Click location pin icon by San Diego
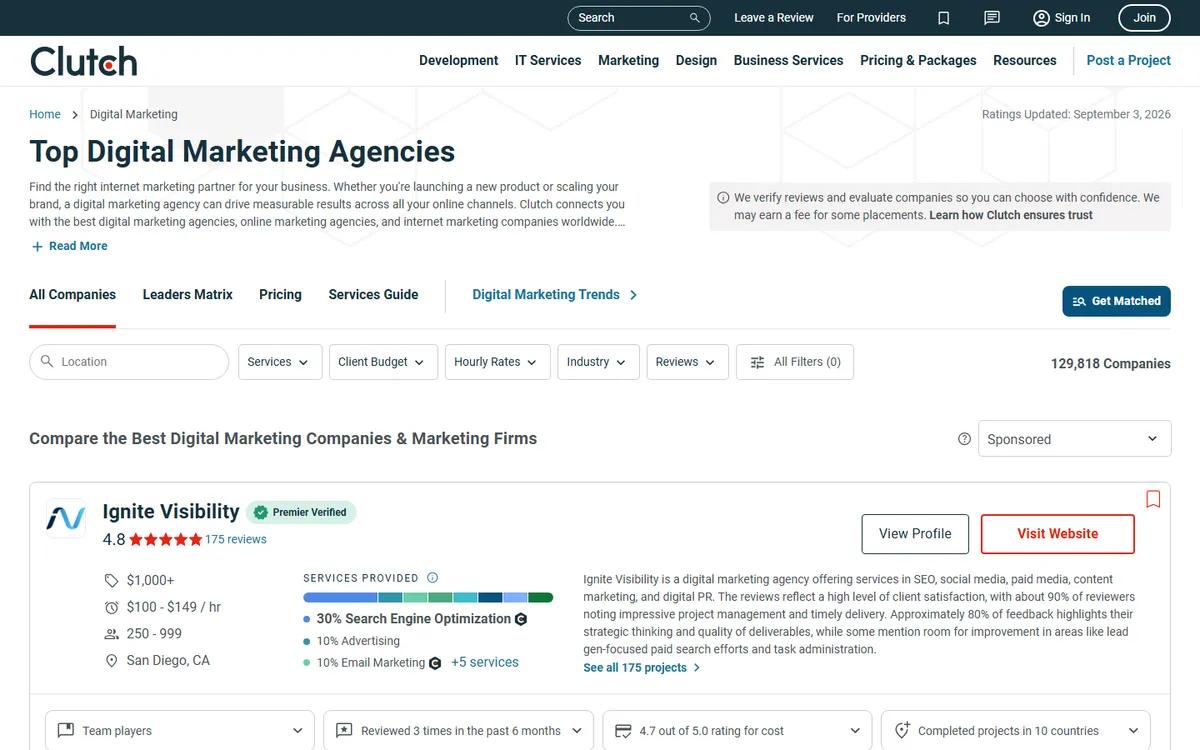 click(112, 661)
